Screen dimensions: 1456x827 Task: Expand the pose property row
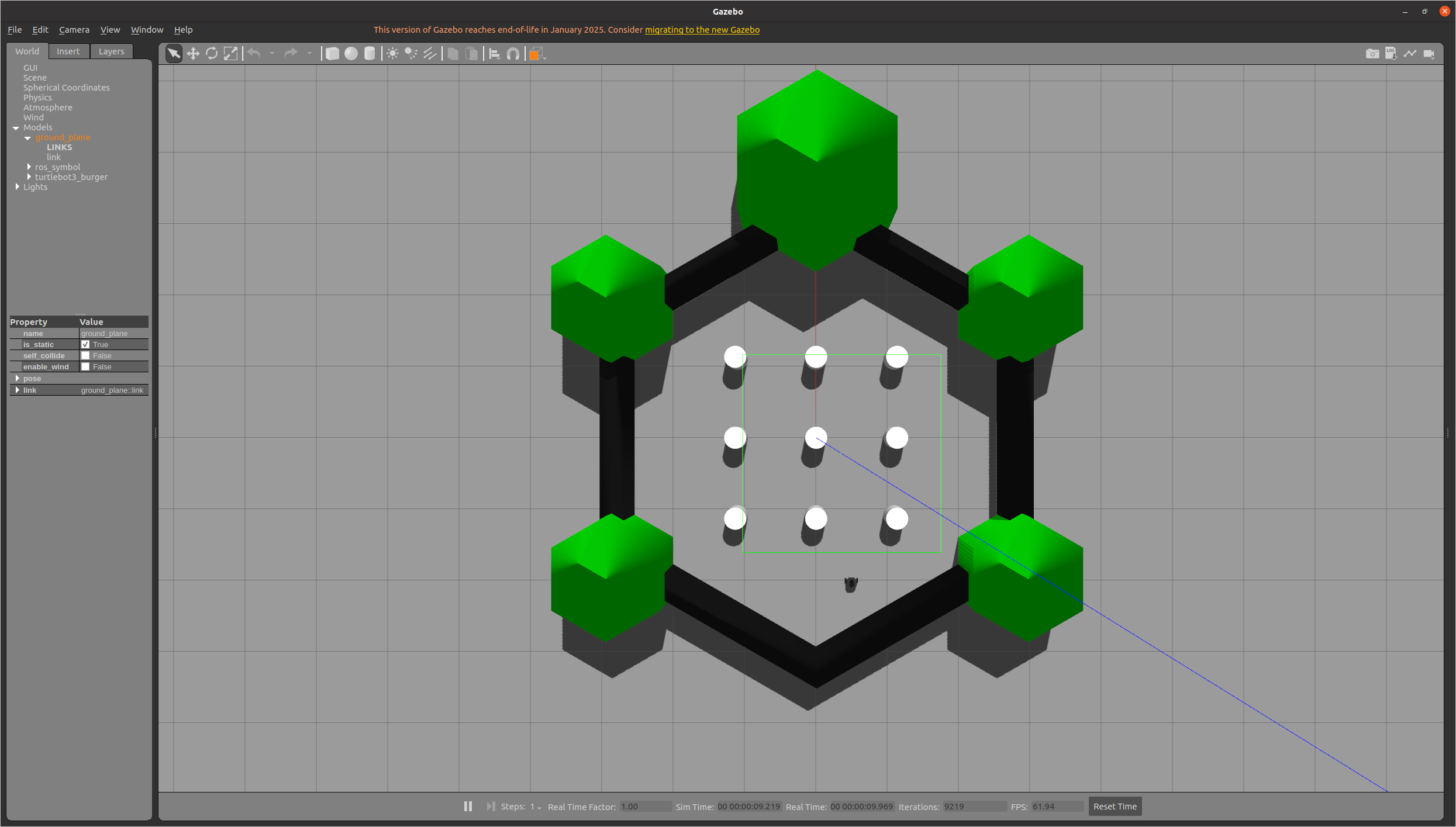[17, 378]
